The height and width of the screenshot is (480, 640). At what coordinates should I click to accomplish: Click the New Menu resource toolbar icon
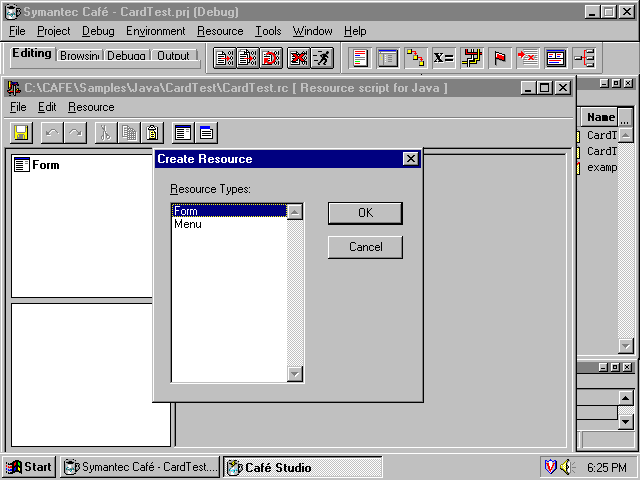click(x=207, y=133)
